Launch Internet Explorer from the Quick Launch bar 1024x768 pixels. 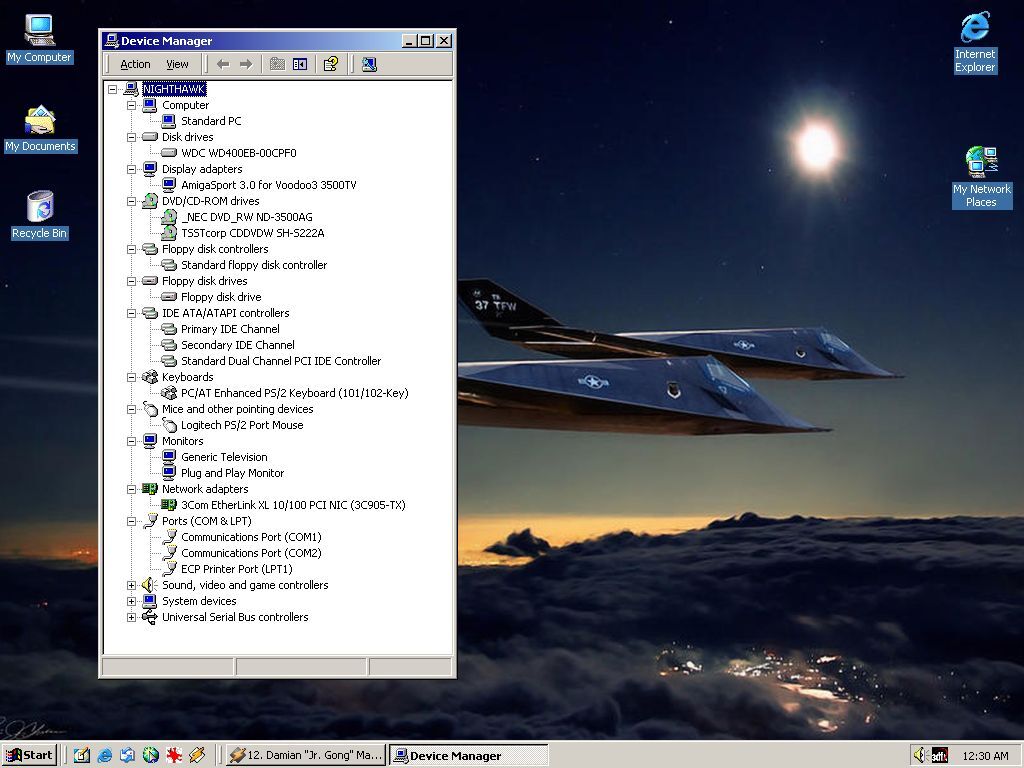tap(104, 755)
